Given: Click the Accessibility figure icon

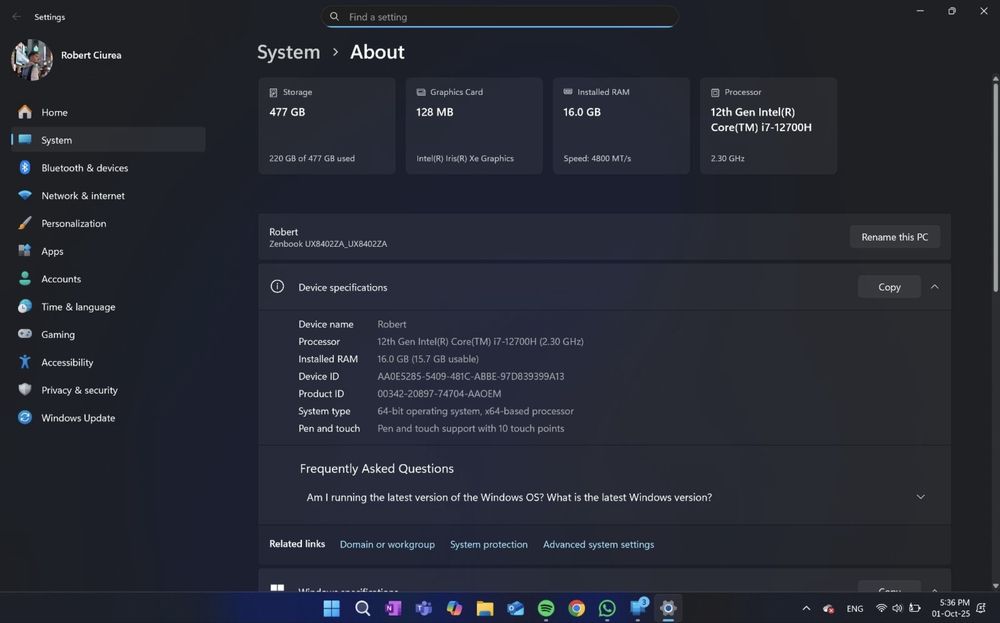Looking at the screenshot, I should coord(25,362).
